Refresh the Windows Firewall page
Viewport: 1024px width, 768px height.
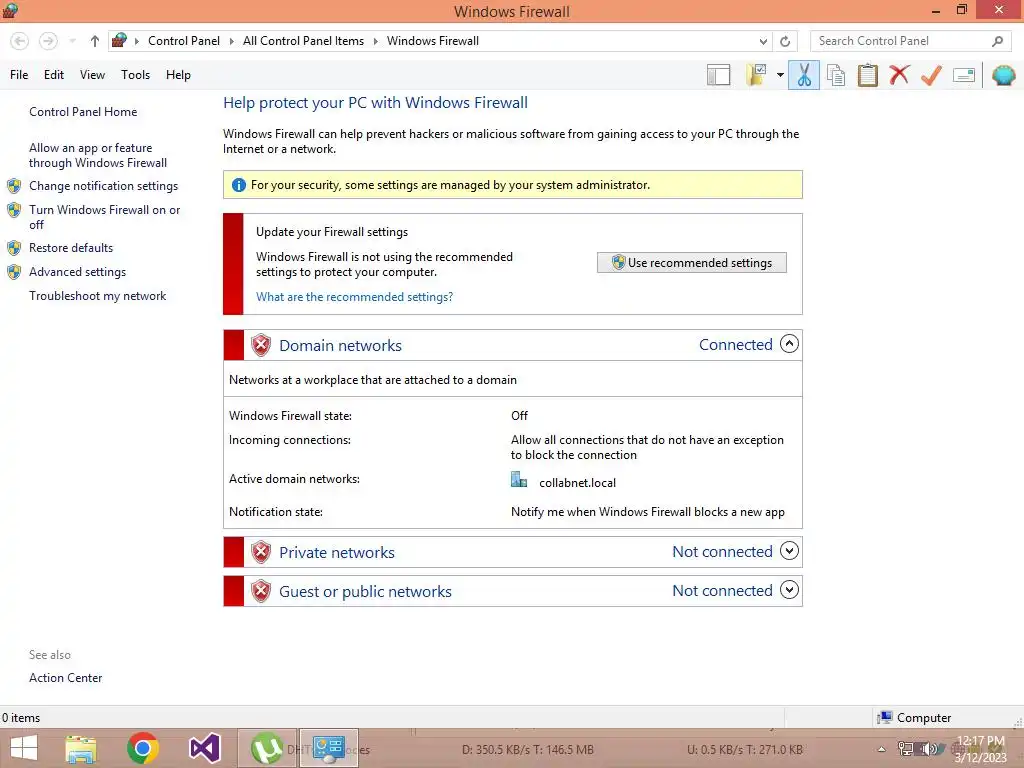tap(785, 41)
